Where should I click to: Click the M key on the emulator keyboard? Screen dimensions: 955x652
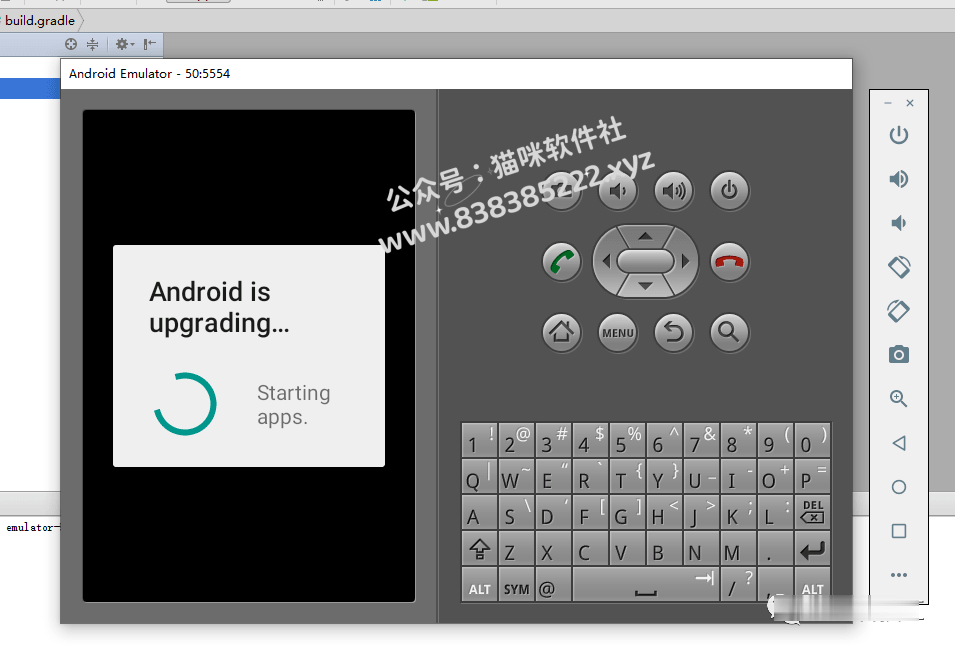pyautogui.click(x=738, y=549)
